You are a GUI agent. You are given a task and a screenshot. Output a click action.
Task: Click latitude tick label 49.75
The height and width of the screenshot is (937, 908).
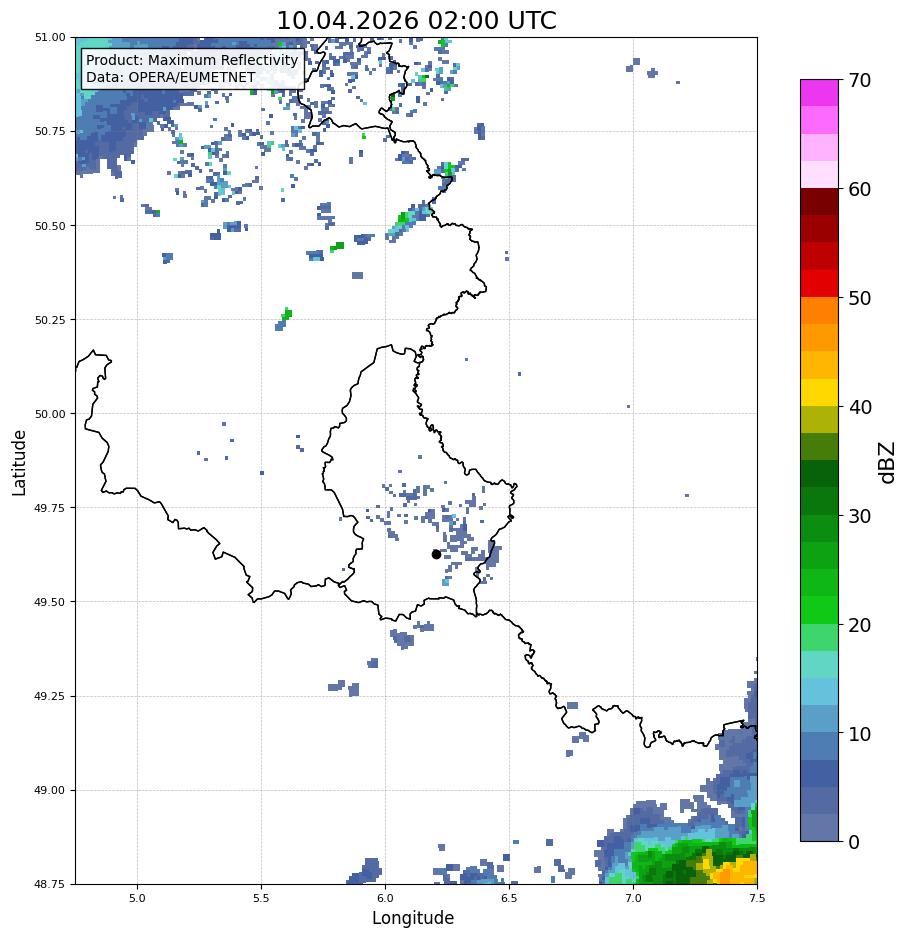coord(50,508)
